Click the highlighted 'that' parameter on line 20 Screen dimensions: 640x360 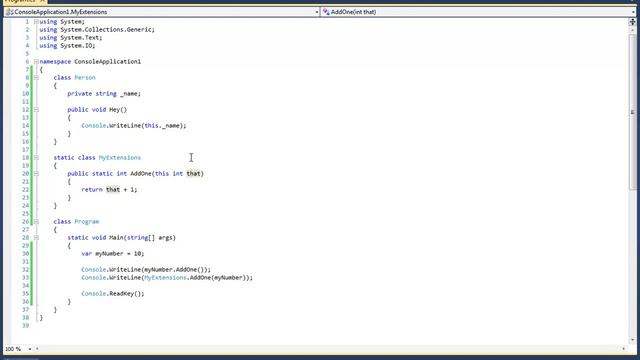193,173
